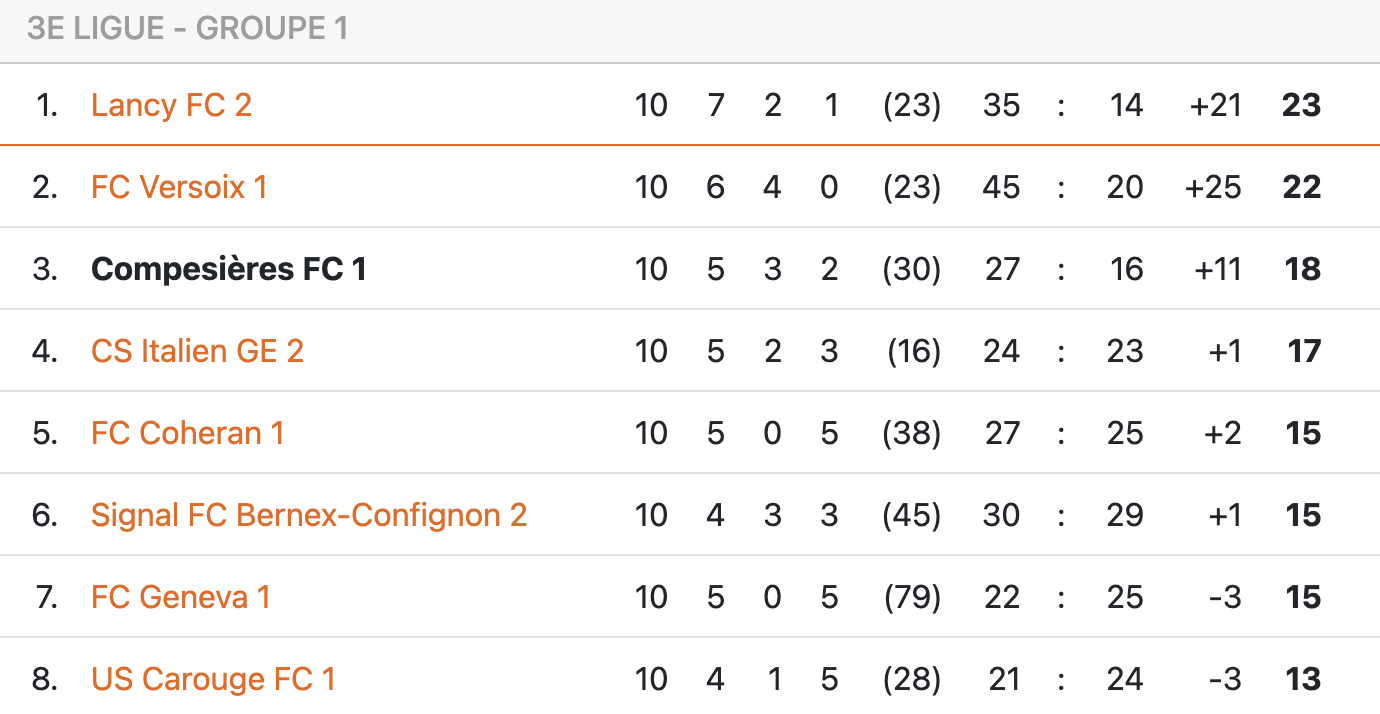Click the 3E LIGUE - GROUPE 1 header
This screenshot has height=714, width=1380.
(188, 28)
